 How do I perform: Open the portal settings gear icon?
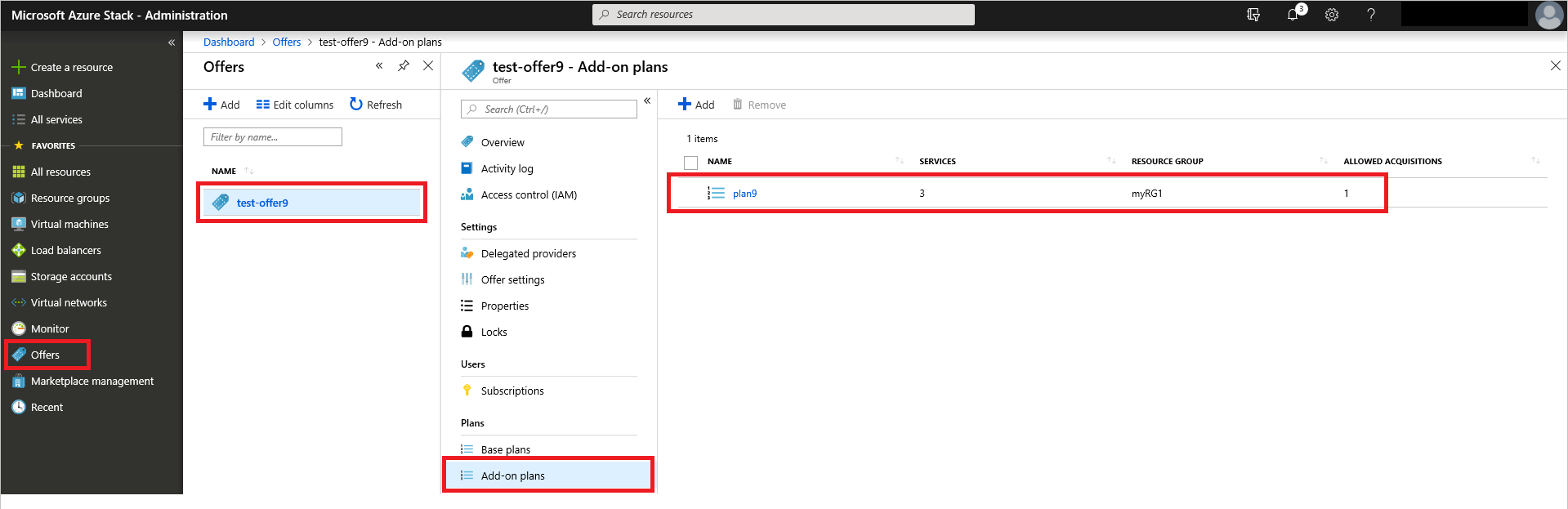click(1332, 15)
